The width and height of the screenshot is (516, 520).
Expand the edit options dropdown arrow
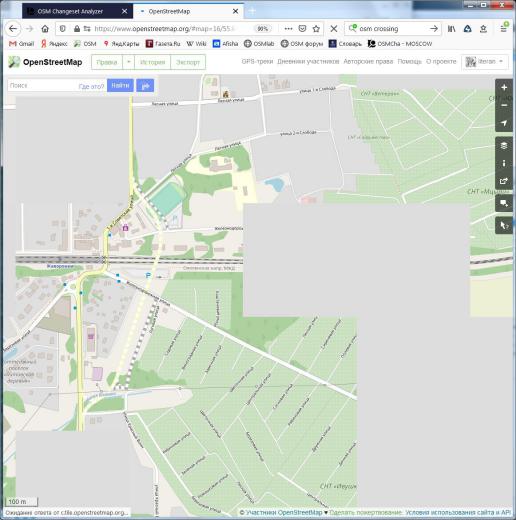pos(128,62)
